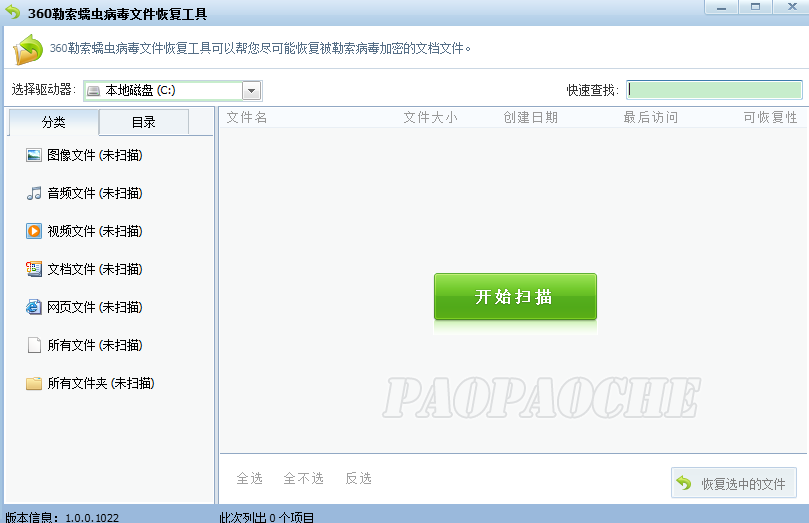
Task: Click the green arrow icon in title bar
Action: pyautogui.click(x=13, y=12)
